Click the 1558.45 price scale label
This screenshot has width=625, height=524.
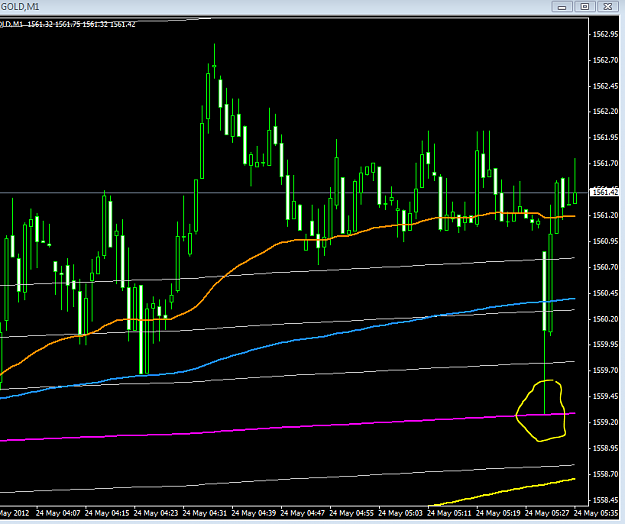tap(605, 500)
